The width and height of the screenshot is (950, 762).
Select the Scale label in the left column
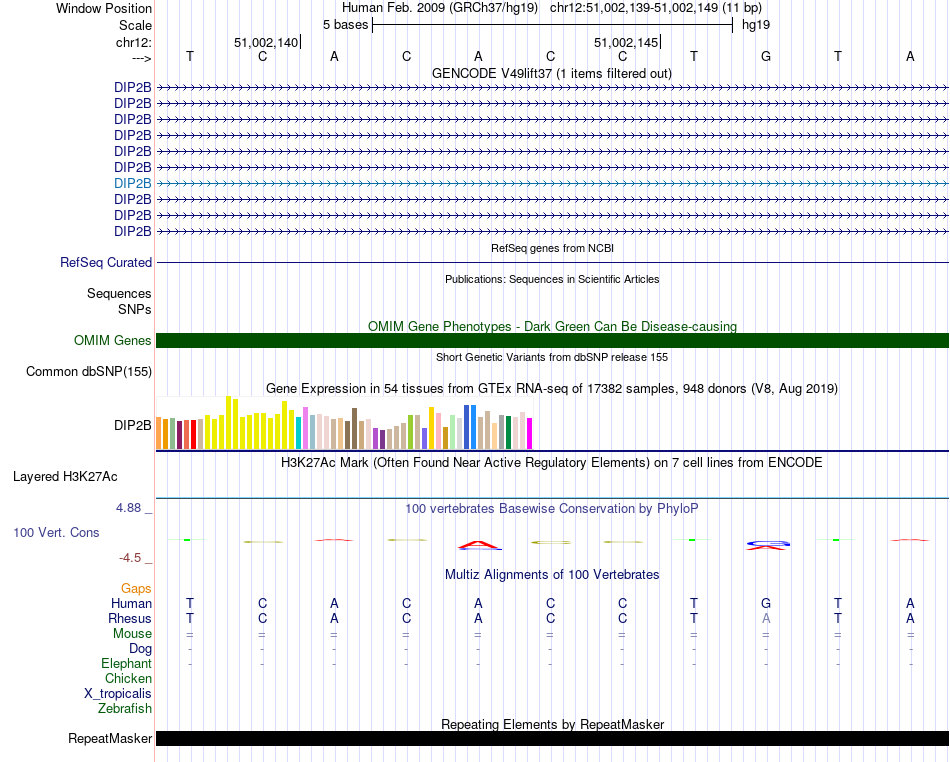pos(135,25)
